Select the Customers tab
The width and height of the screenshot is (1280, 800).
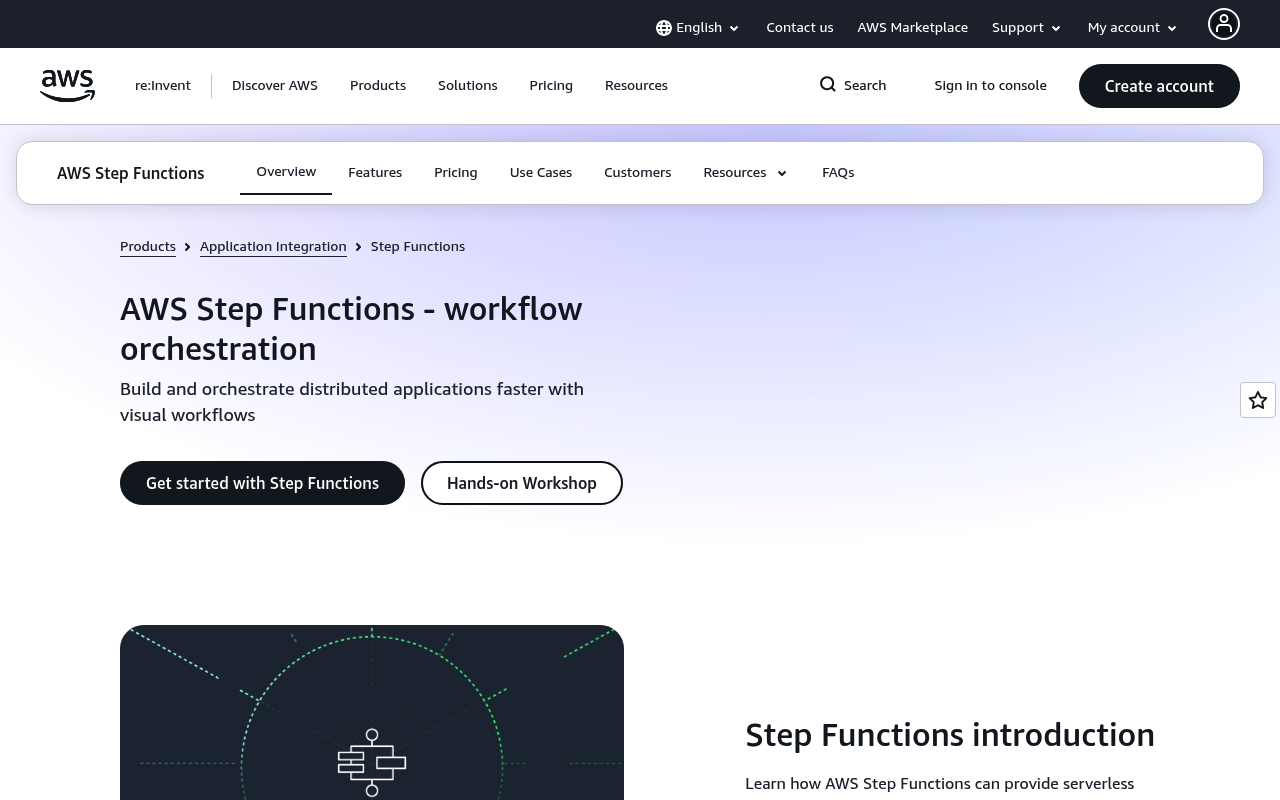(x=638, y=173)
